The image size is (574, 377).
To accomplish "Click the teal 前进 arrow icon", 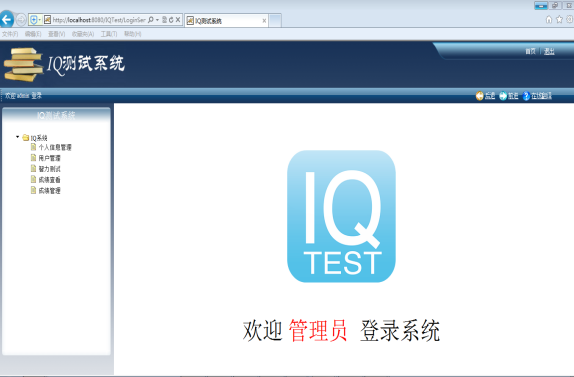I will point(503,96).
